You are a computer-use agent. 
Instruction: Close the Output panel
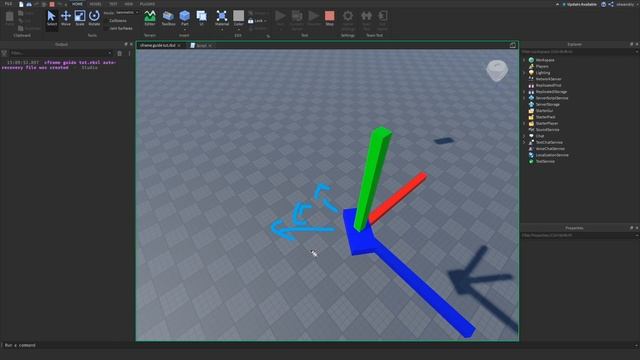tap(131, 44)
